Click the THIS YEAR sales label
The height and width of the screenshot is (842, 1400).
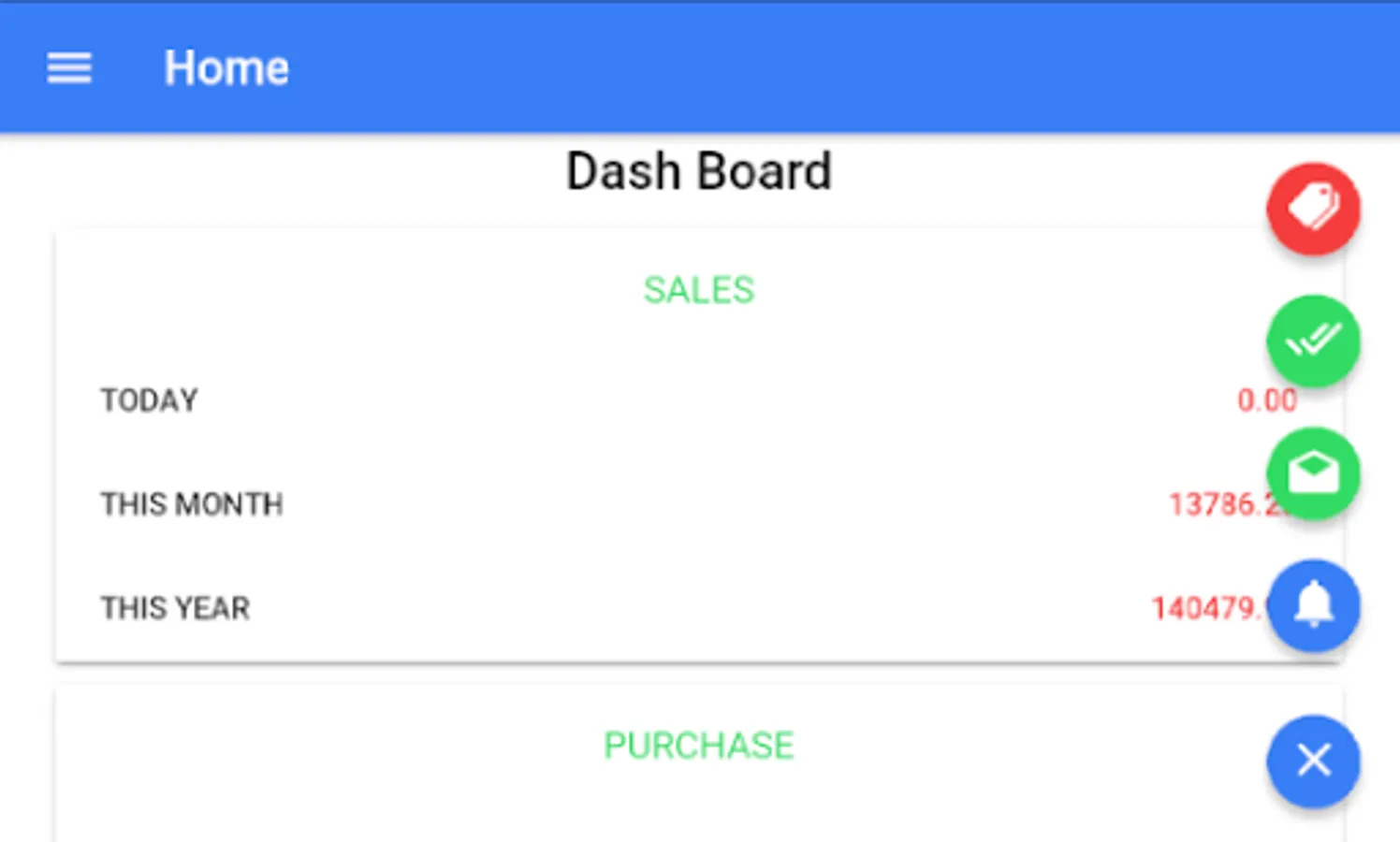[176, 608]
